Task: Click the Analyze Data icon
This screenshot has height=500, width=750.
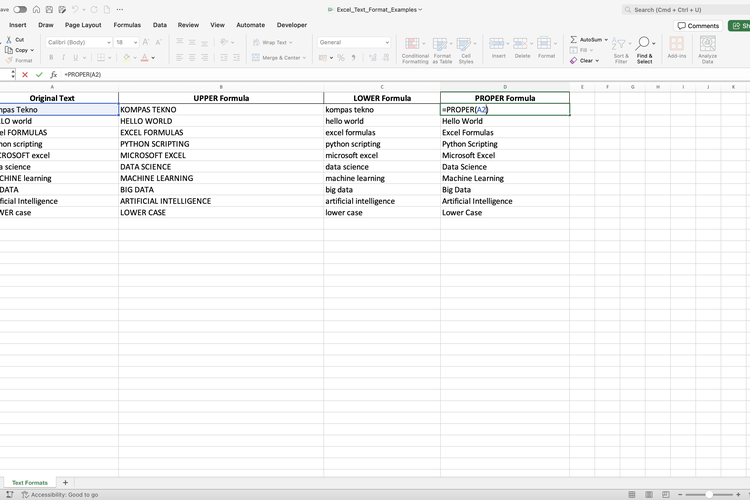Action: pyautogui.click(x=707, y=48)
